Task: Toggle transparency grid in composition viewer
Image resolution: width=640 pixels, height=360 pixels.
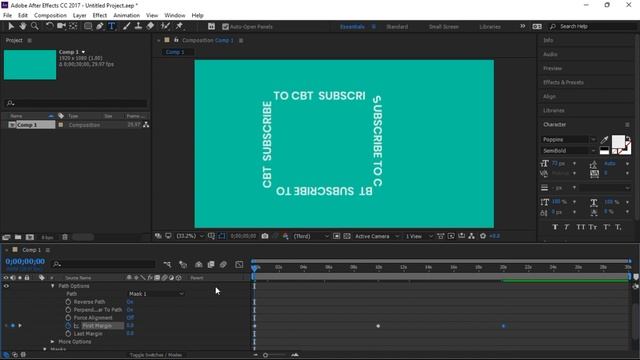Action: coord(347,236)
